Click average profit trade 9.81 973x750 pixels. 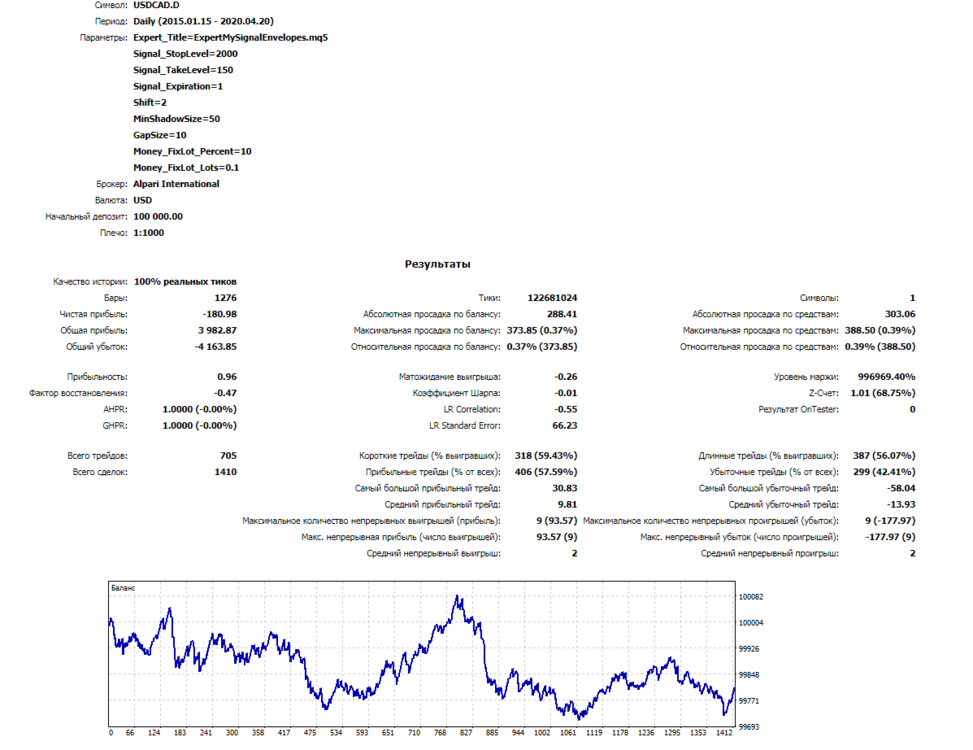coord(567,504)
